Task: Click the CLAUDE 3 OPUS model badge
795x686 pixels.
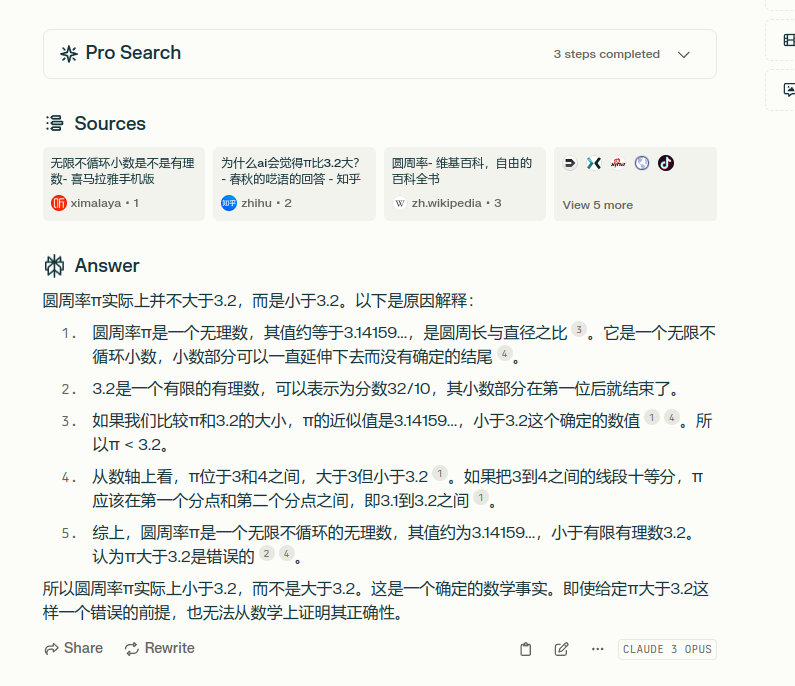Action: pyautogui.click(x=667, y=649)
